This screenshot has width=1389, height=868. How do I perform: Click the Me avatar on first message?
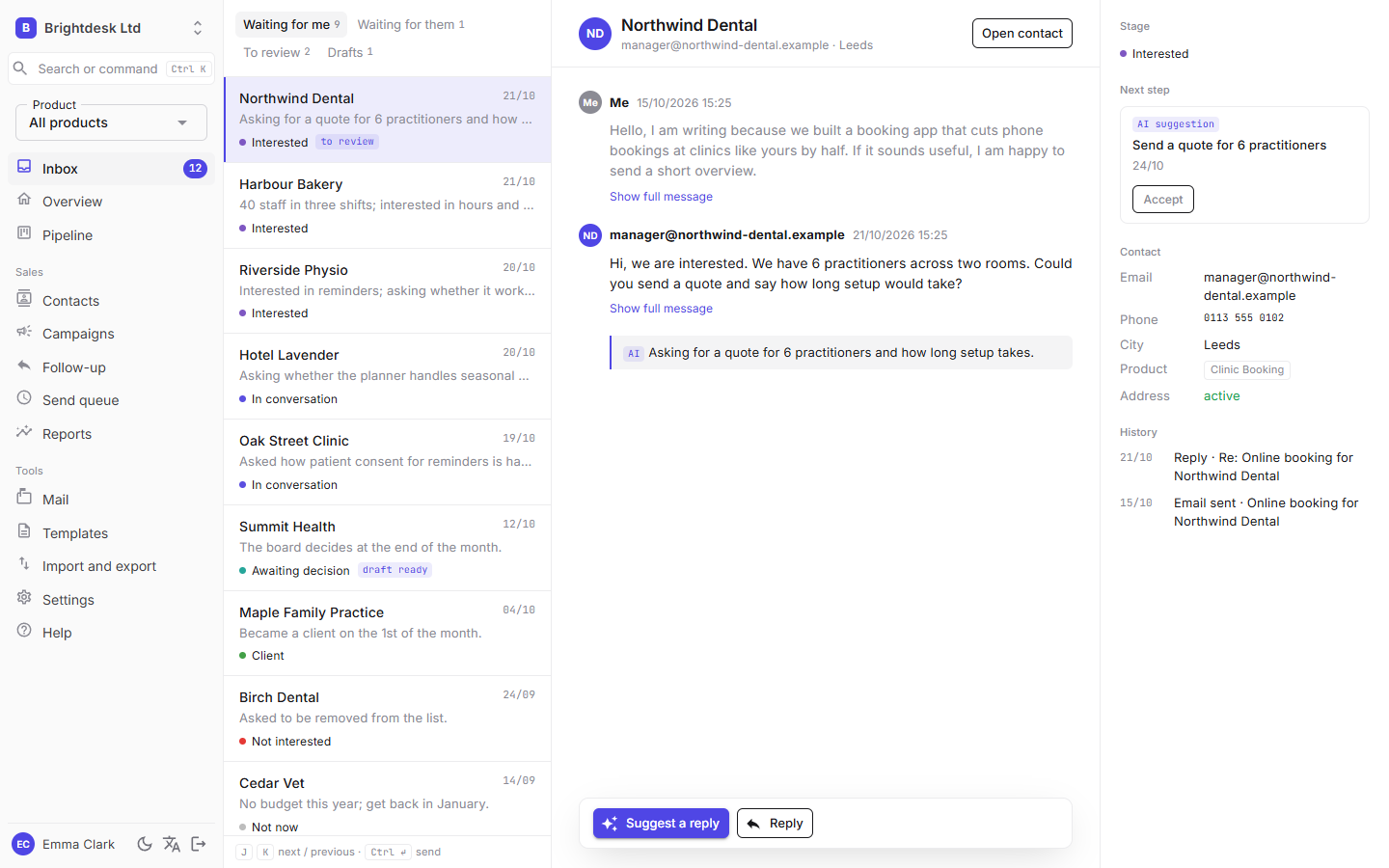click(x=590, y=102)
